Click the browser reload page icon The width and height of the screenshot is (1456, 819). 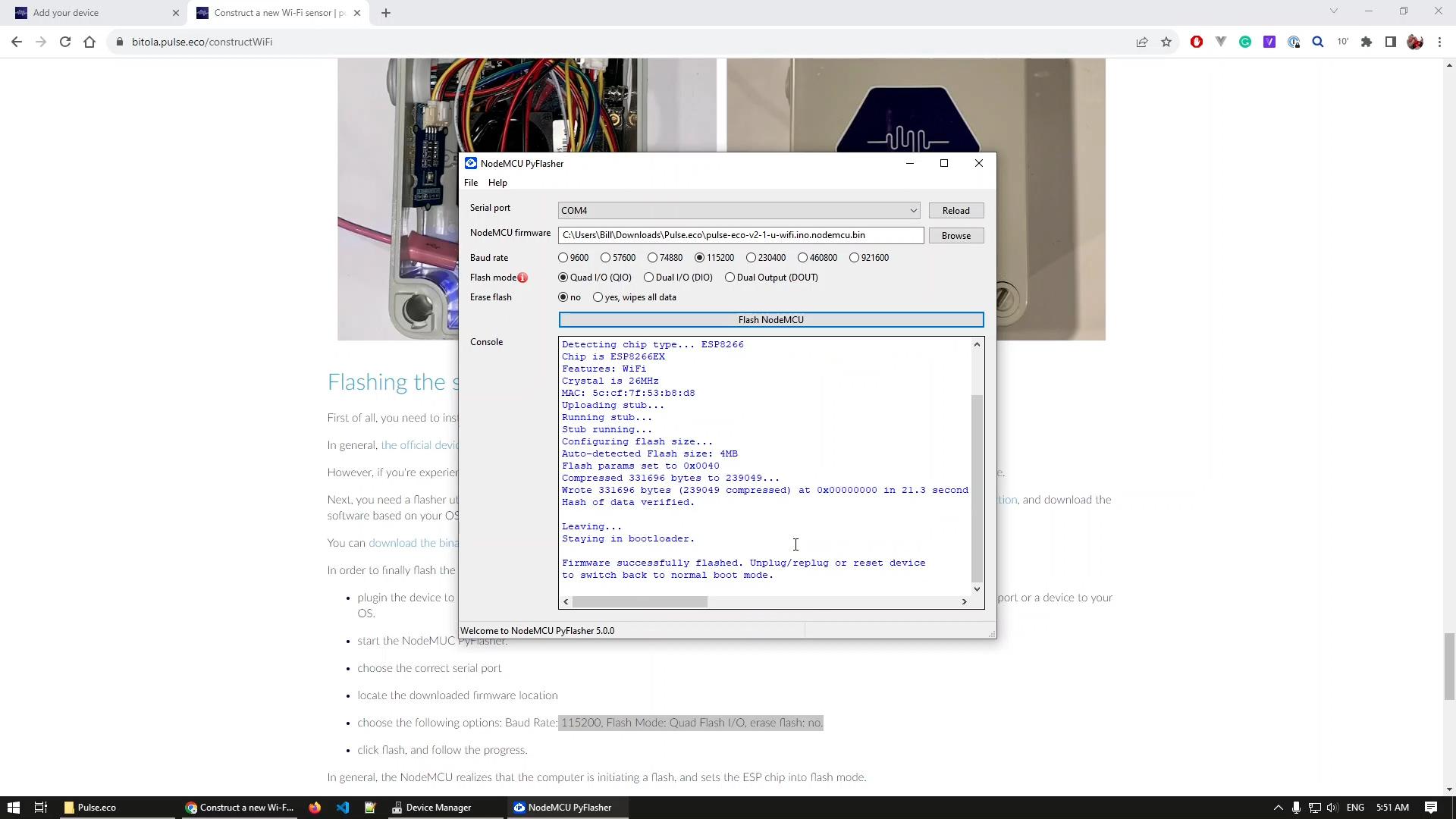coord(65,42)
